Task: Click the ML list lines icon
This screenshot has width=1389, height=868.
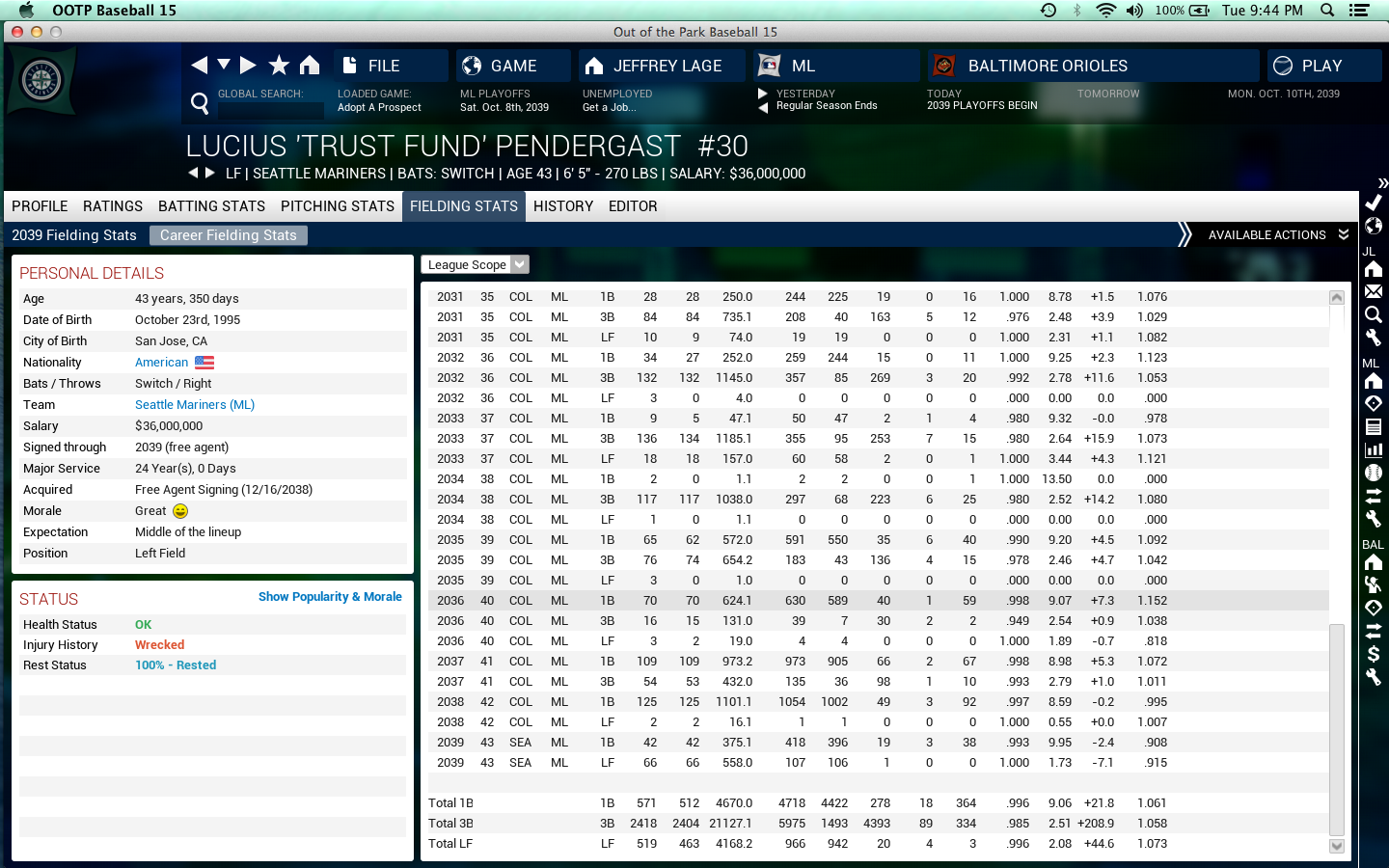Action: [1373, 426]
